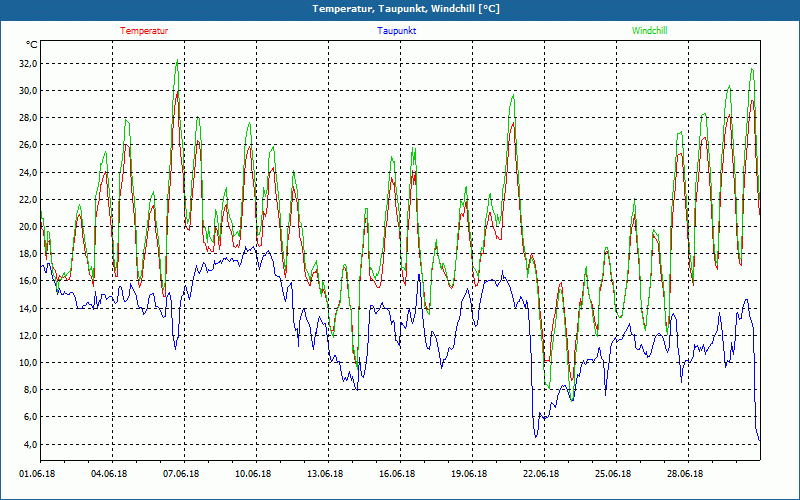Click the 12,0 y-axis value

[29, 335]
